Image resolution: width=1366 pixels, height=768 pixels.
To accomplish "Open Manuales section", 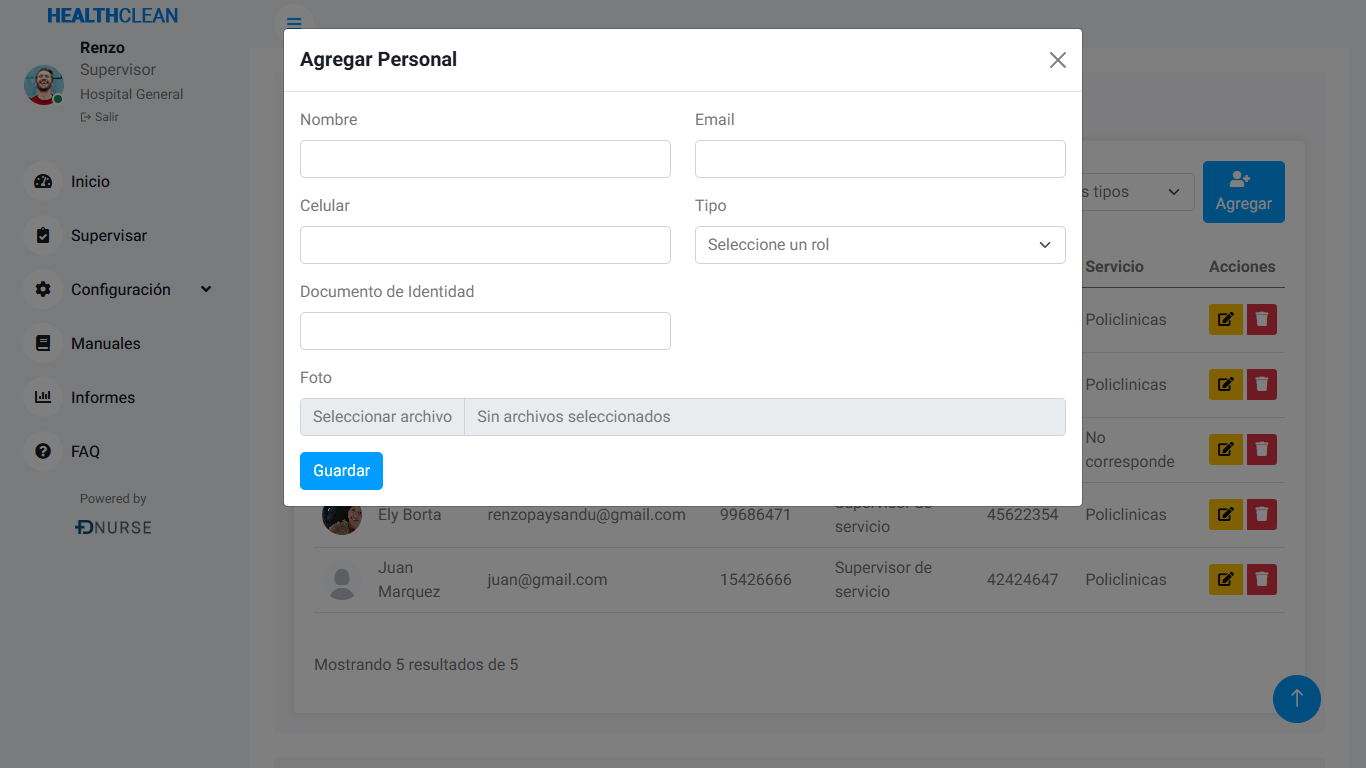I will pos(105,344).
